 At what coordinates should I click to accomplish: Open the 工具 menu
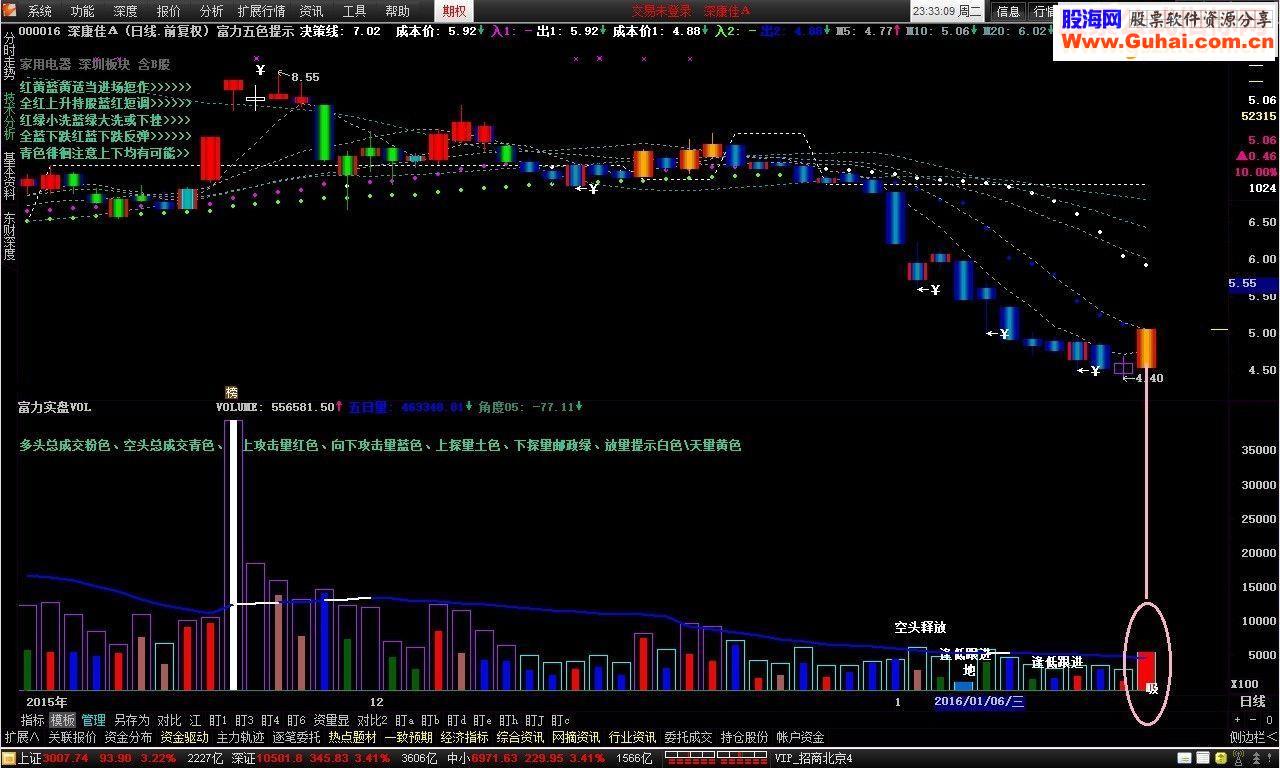coord(354,11)
